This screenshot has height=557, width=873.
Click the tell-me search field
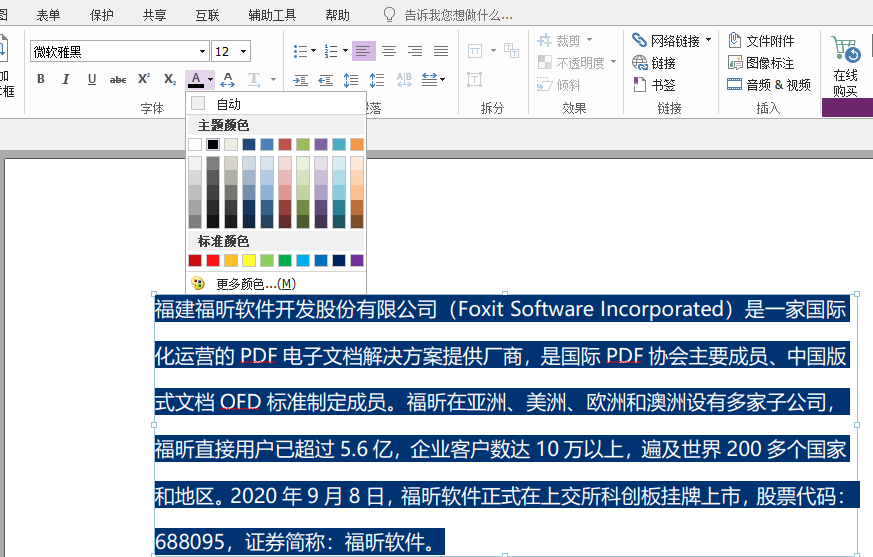(459, 15)
